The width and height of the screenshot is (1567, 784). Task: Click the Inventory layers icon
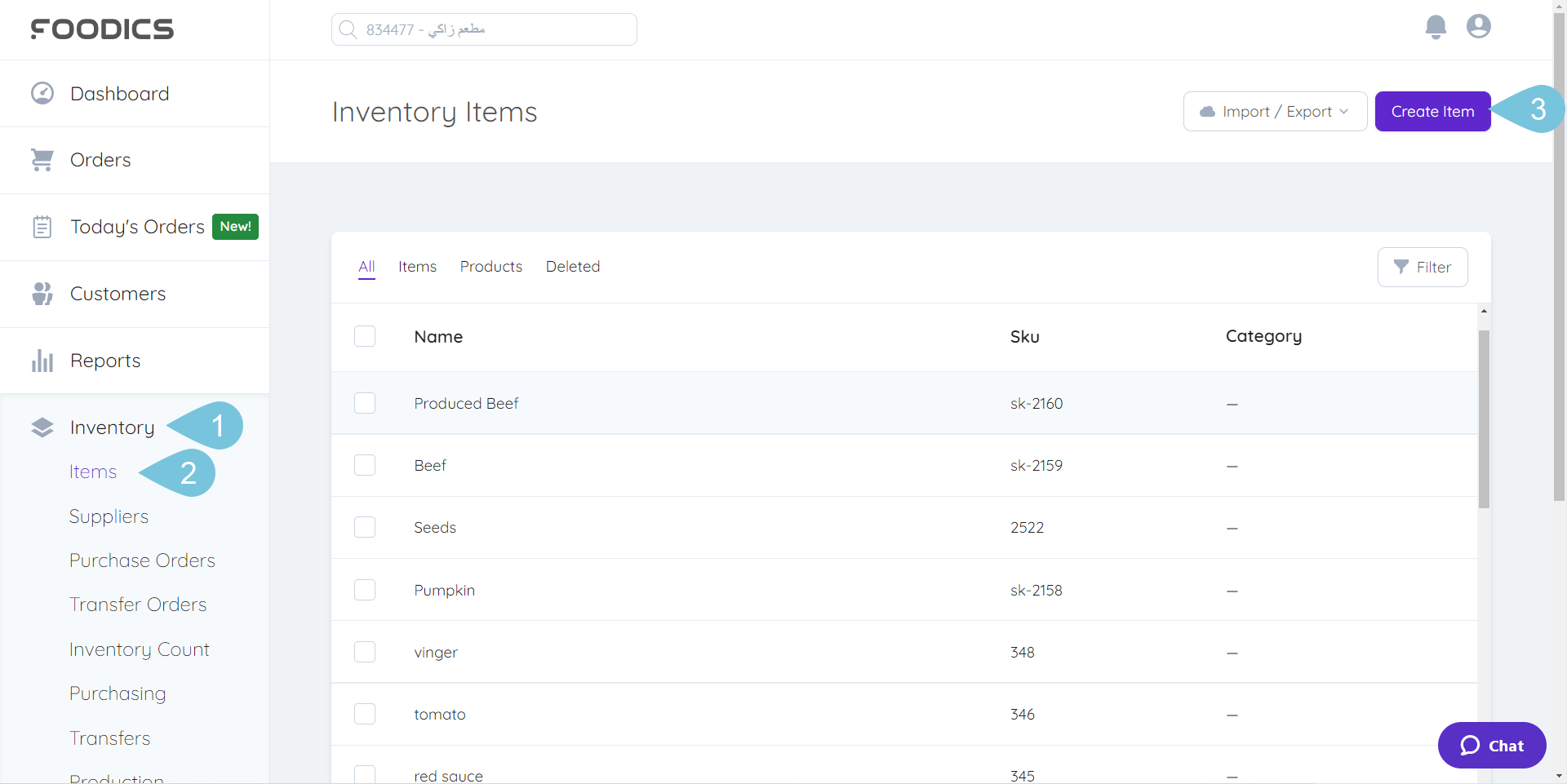pos(42,427)
